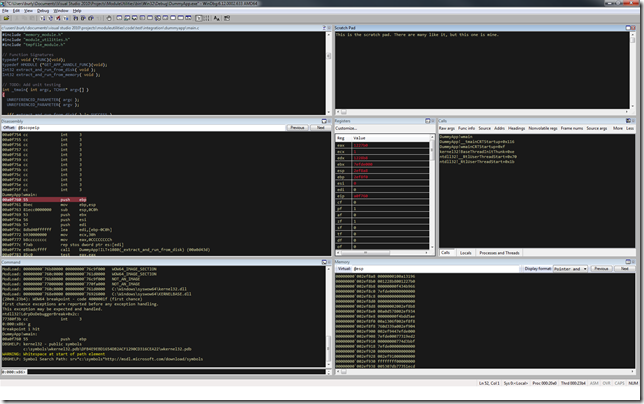This screenshot has height=404, width=644.
Task: Click the Options toolbar icon
Action: tap(227, 18)
